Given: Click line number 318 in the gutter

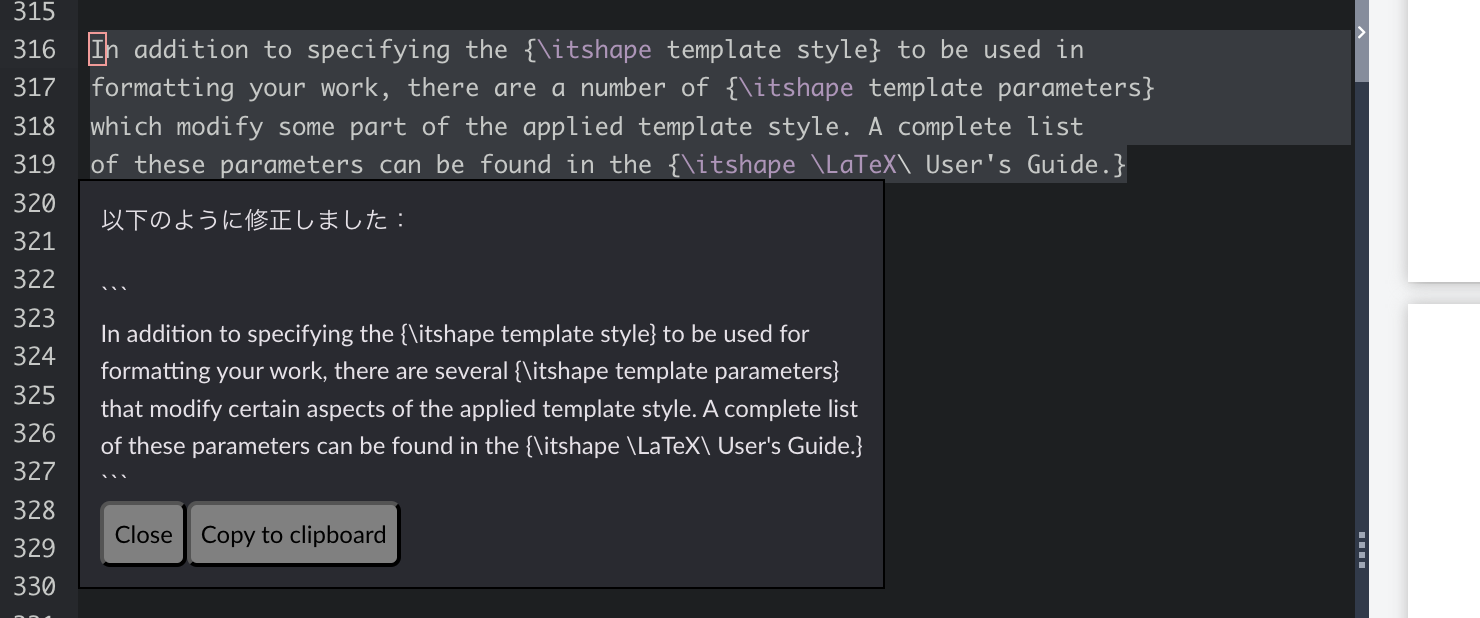Looking at the screenshot, I should click(34, 126).
